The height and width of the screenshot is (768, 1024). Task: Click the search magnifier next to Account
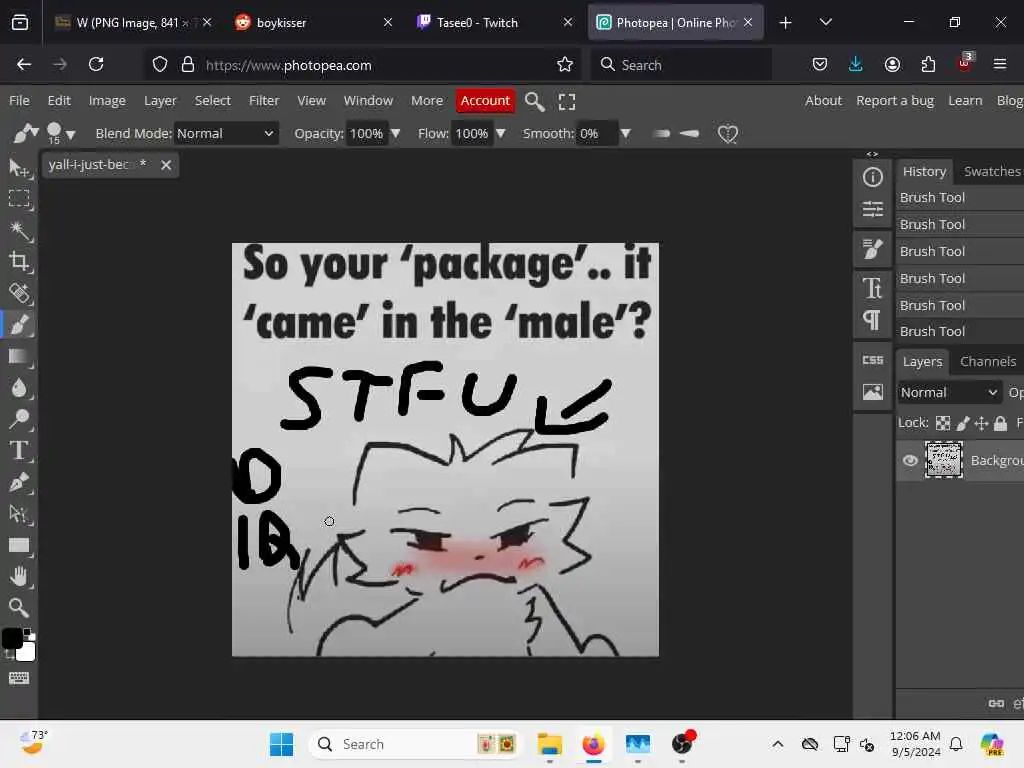pyautogui.click(x=535, y=101)
